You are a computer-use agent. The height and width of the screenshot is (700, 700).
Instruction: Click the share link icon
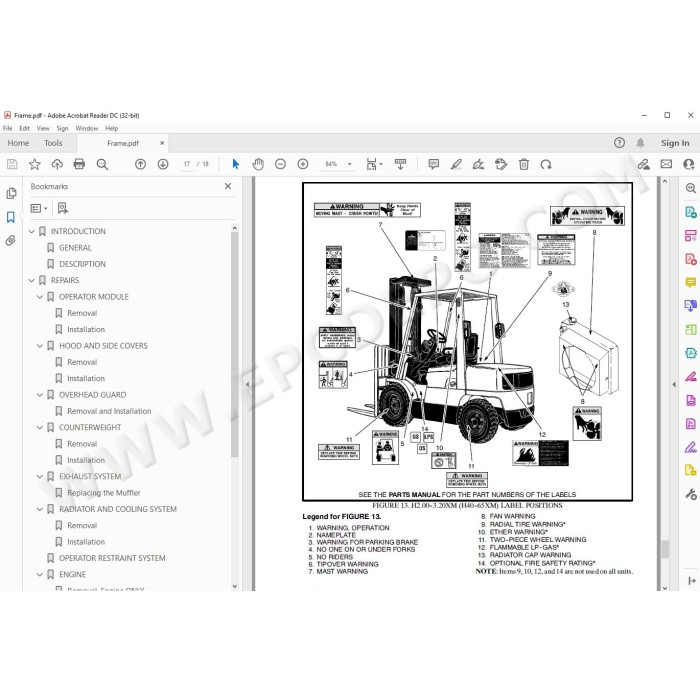coord(643,164)
